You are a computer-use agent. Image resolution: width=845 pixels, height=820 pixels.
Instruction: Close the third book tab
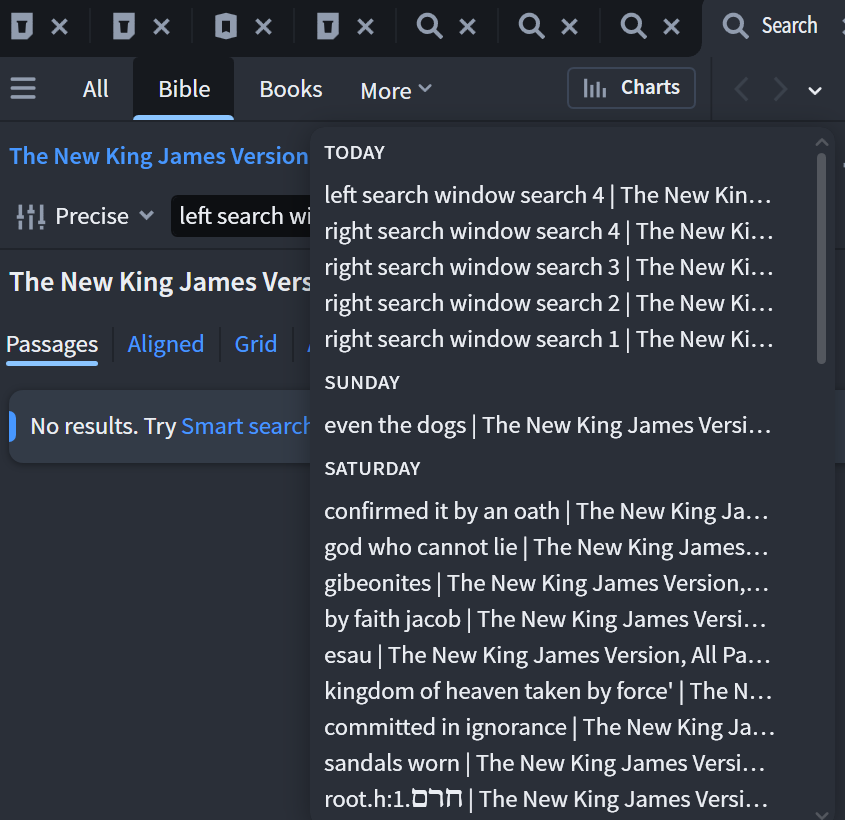[x=263, y=26]
